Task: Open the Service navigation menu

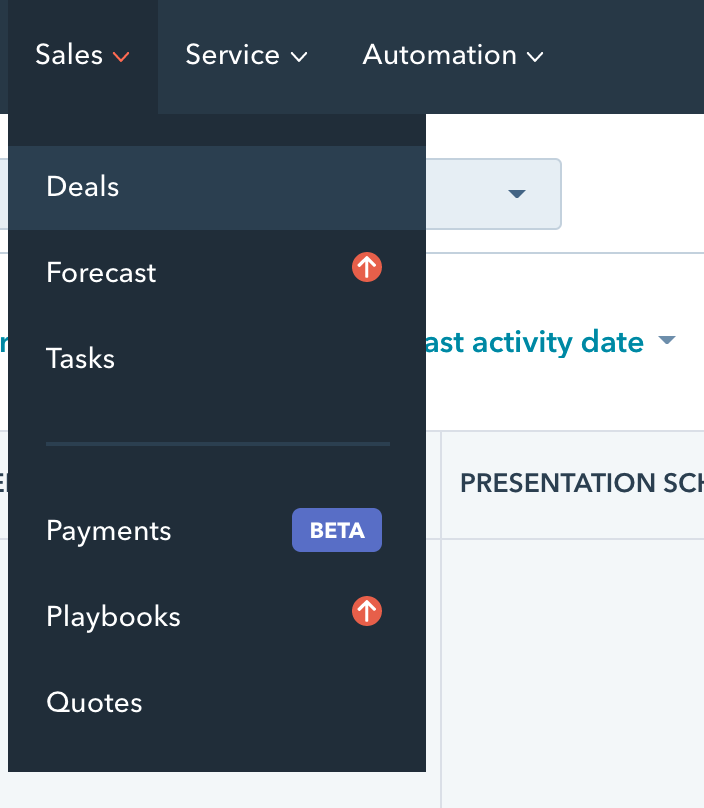Action: tap(232, 55)
